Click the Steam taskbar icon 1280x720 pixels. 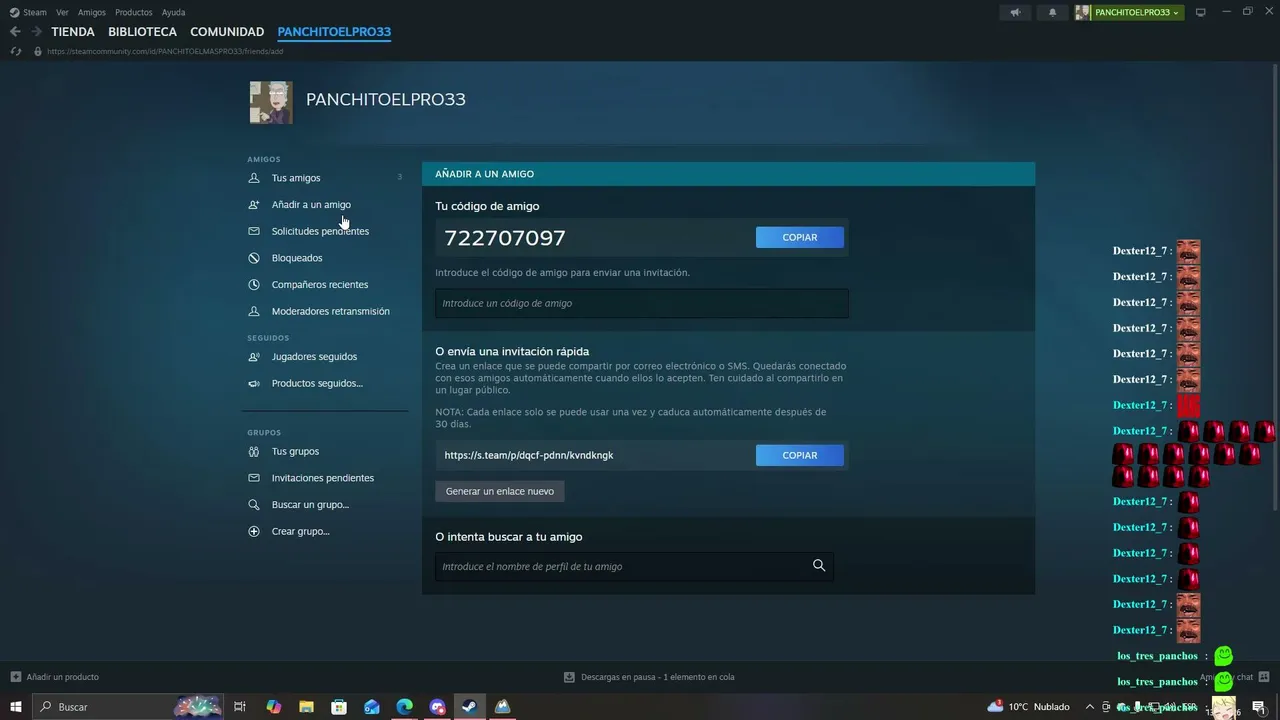click(x=469, y=707)
